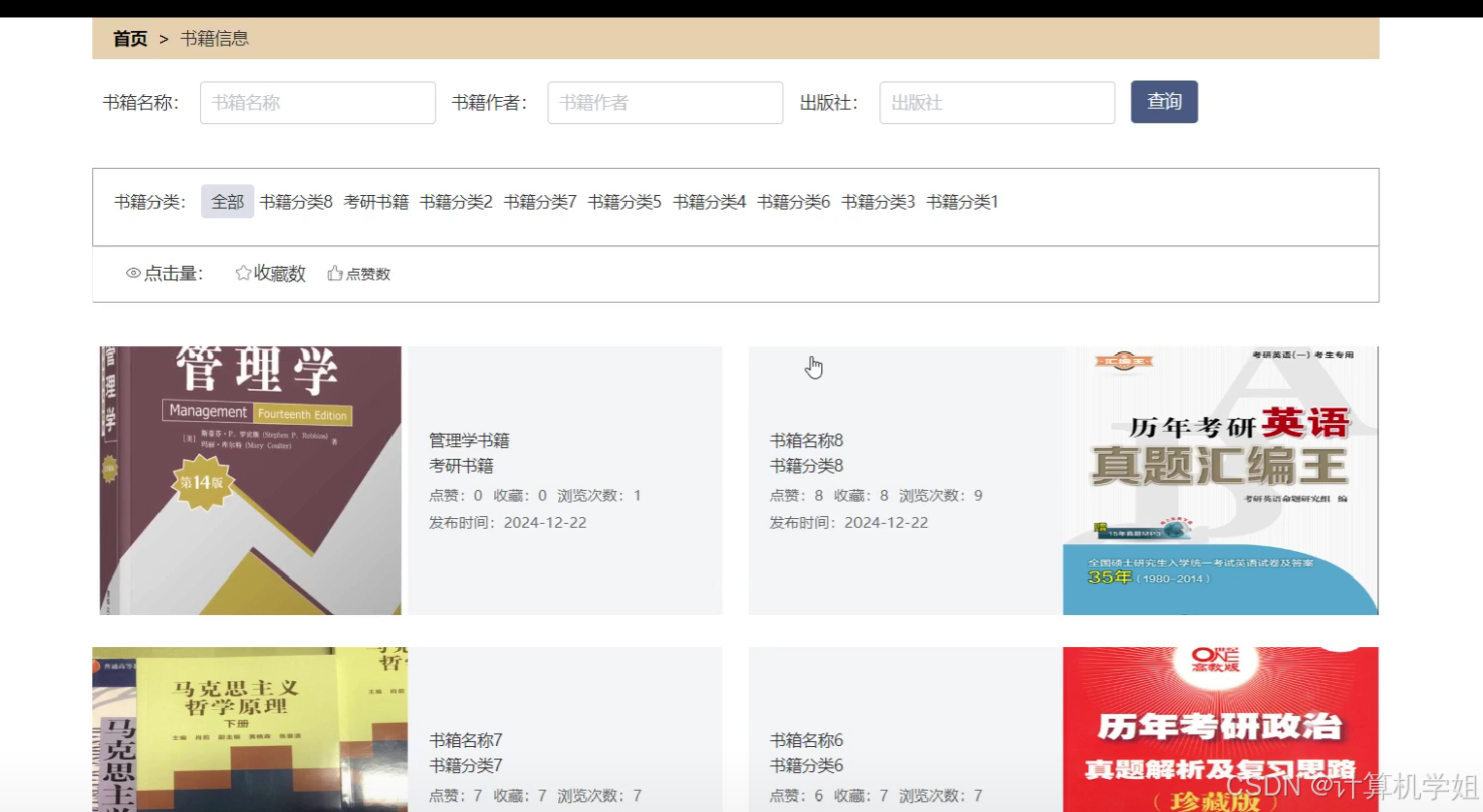Open the 历年考研政治 book cover thumbnail

(x=1220, y=730)
